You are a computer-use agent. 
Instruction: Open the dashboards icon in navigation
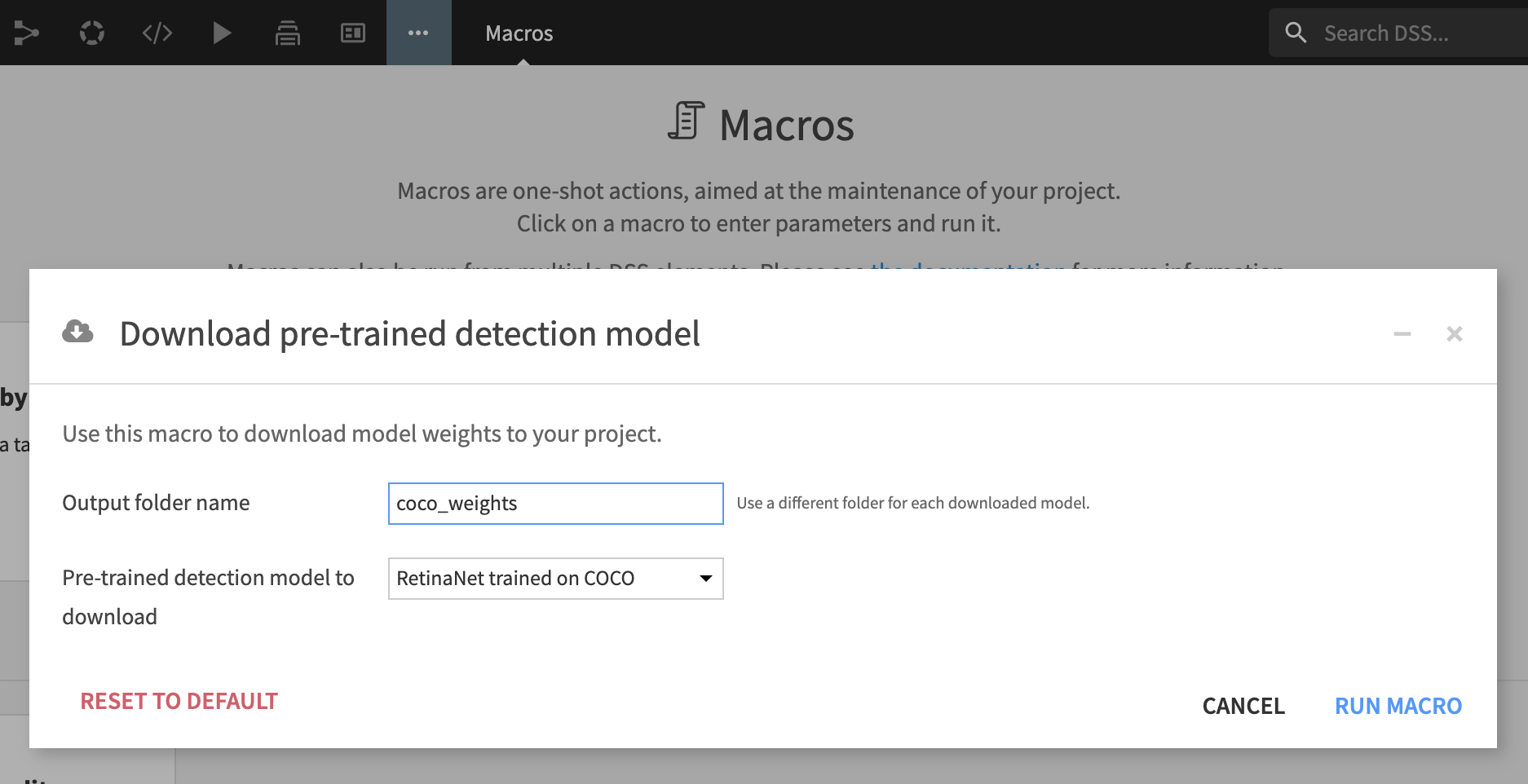[353, 33]
